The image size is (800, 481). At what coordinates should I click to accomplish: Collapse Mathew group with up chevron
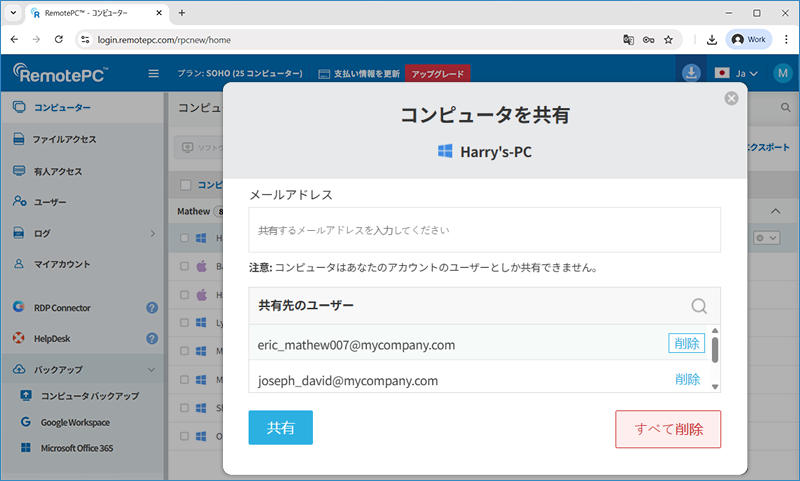(776, 211)
